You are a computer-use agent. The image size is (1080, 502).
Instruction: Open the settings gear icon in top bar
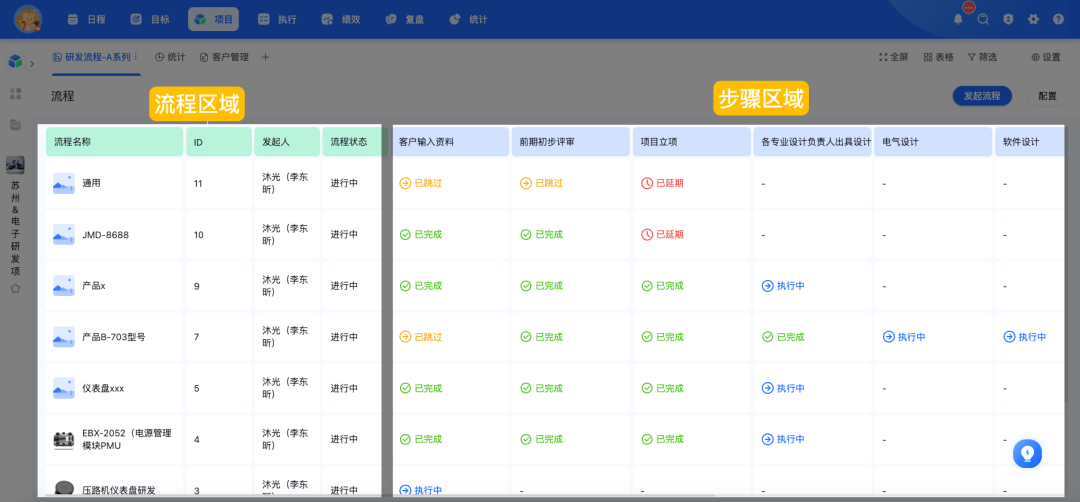pos(1033,19)
